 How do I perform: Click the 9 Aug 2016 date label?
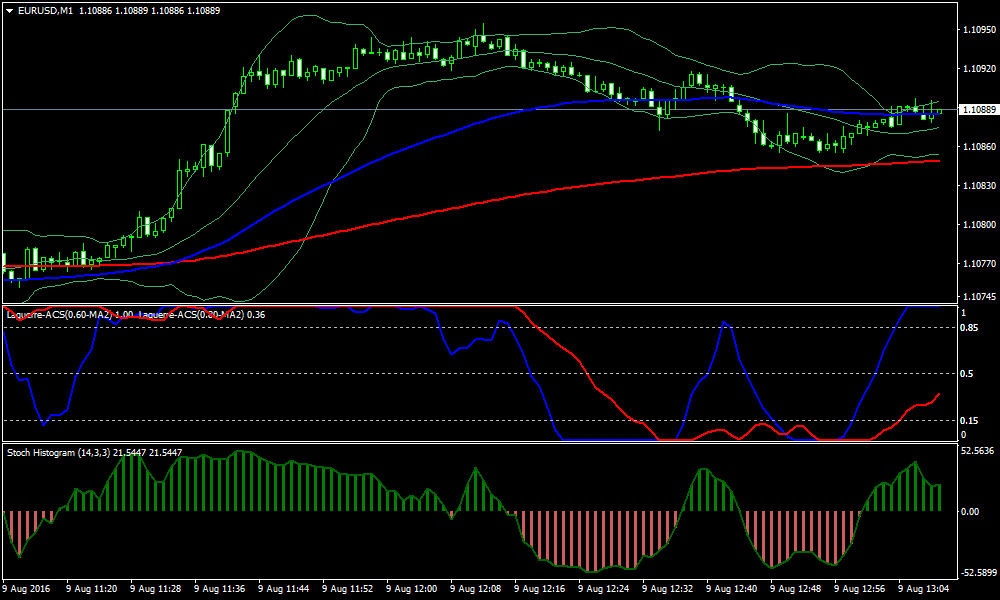point(27,589)
